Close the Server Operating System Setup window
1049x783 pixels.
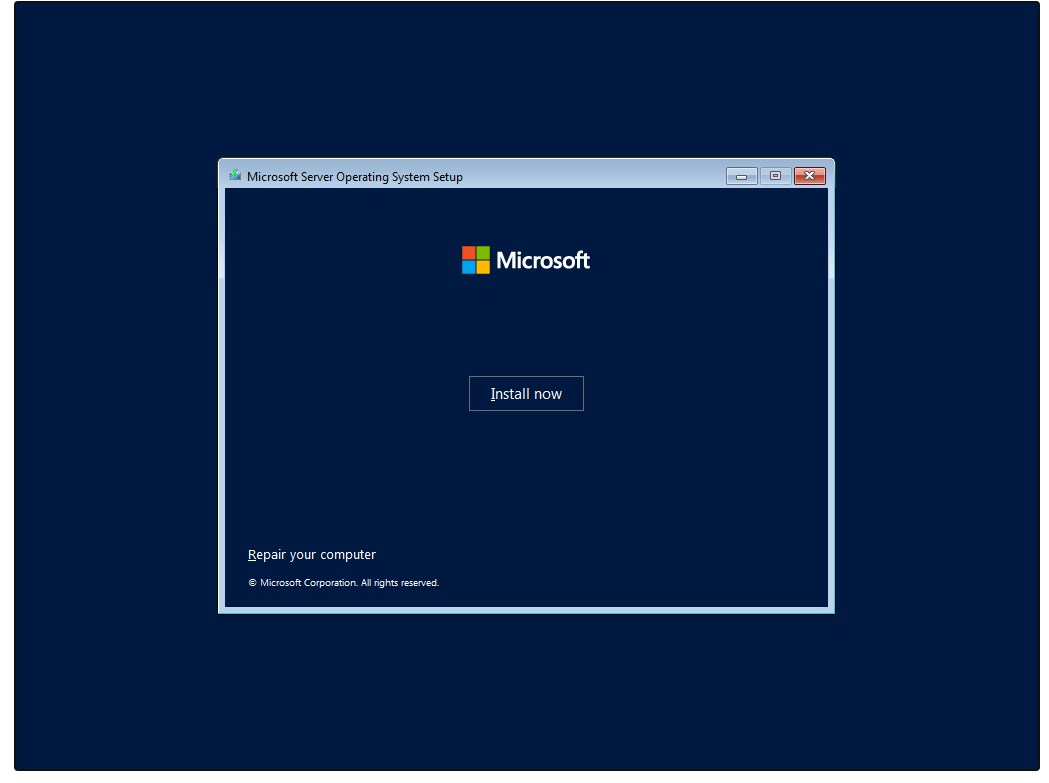[809, 176]
